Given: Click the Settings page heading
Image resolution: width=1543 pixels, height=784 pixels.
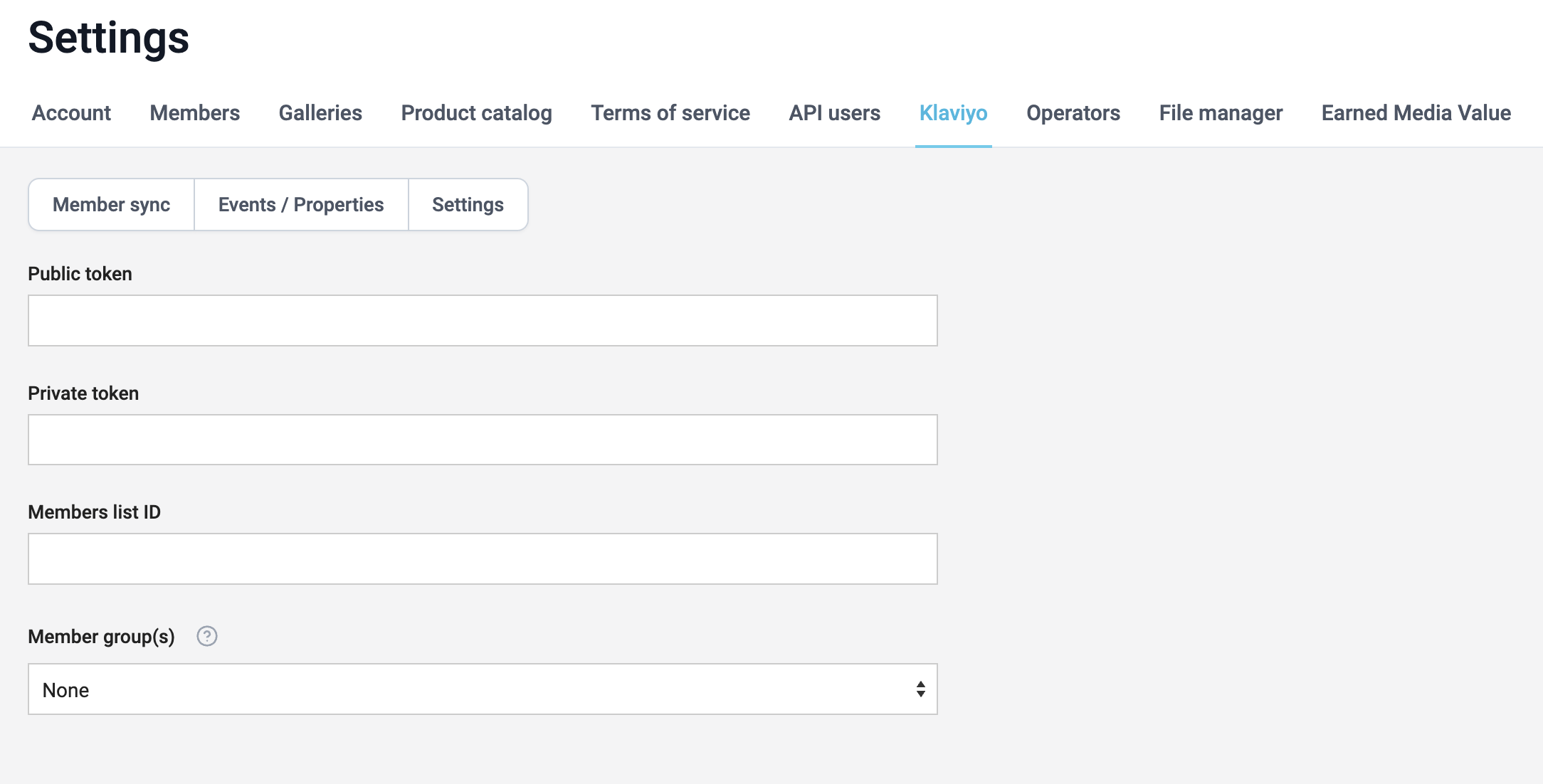Looking at the screenshot, I should [x=109, y=38].
